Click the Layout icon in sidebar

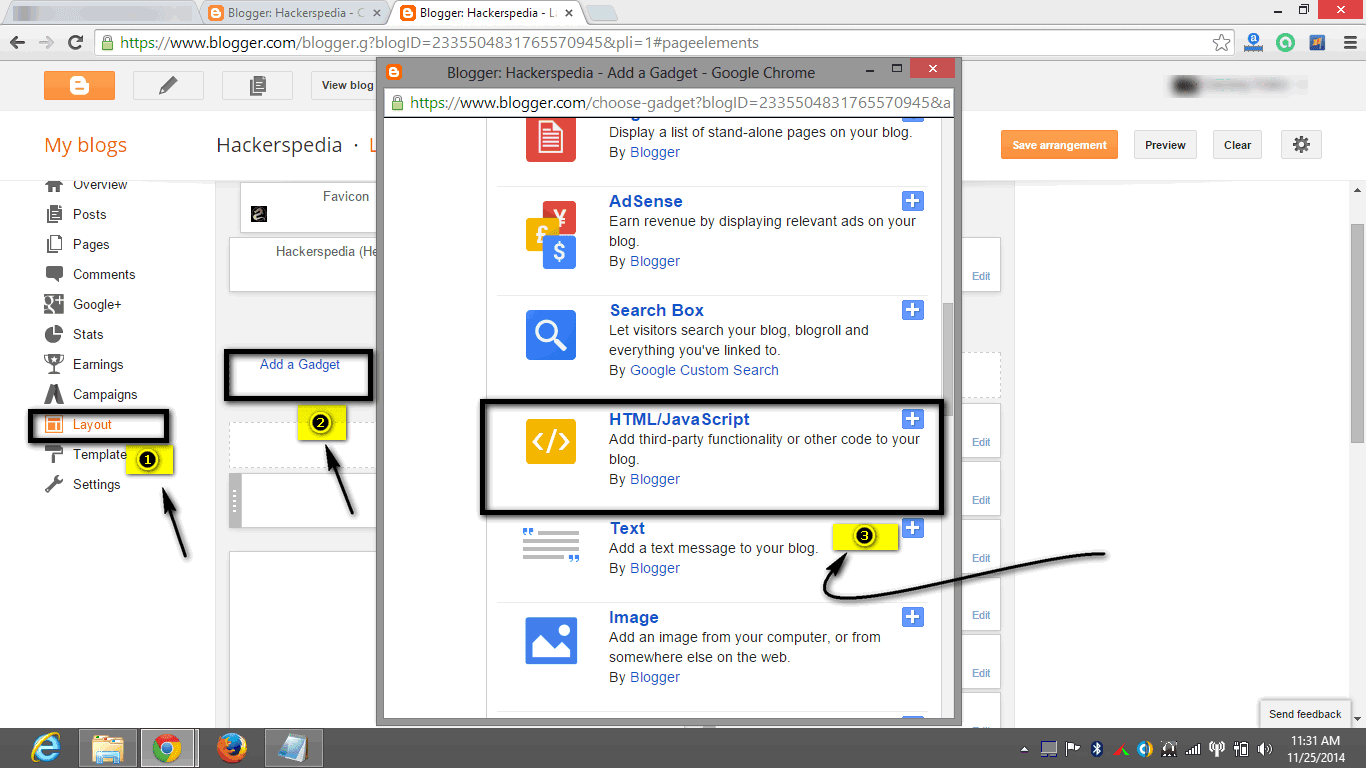(x=54, y=424)
